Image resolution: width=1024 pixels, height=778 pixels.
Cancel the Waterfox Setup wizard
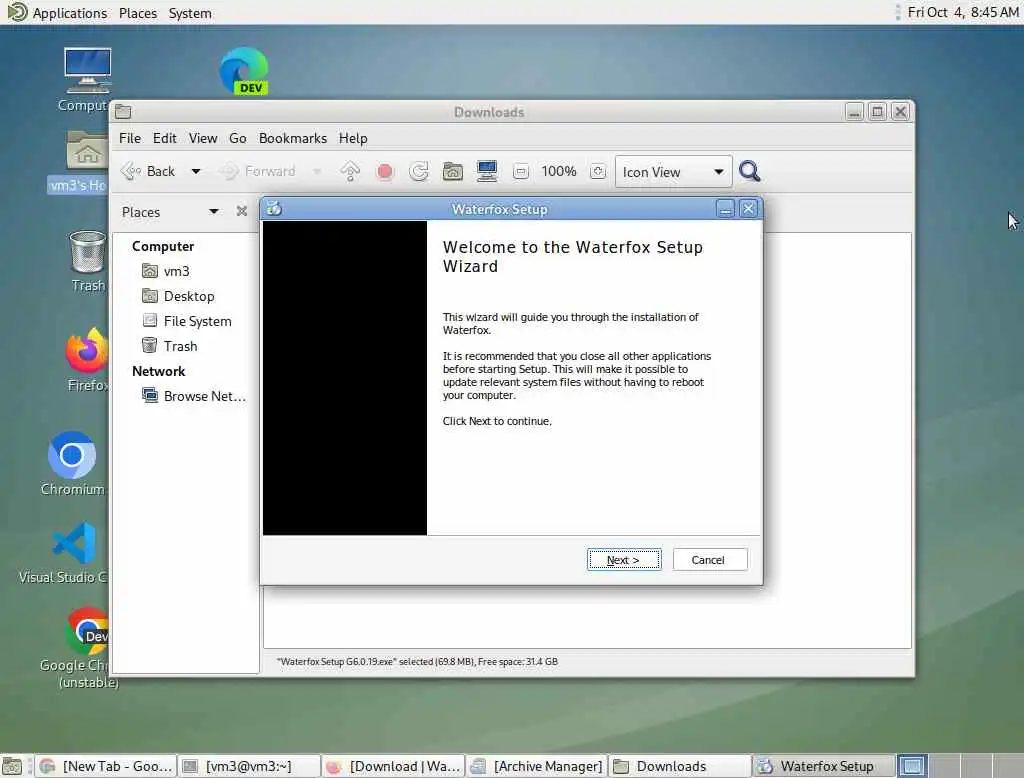709,560
